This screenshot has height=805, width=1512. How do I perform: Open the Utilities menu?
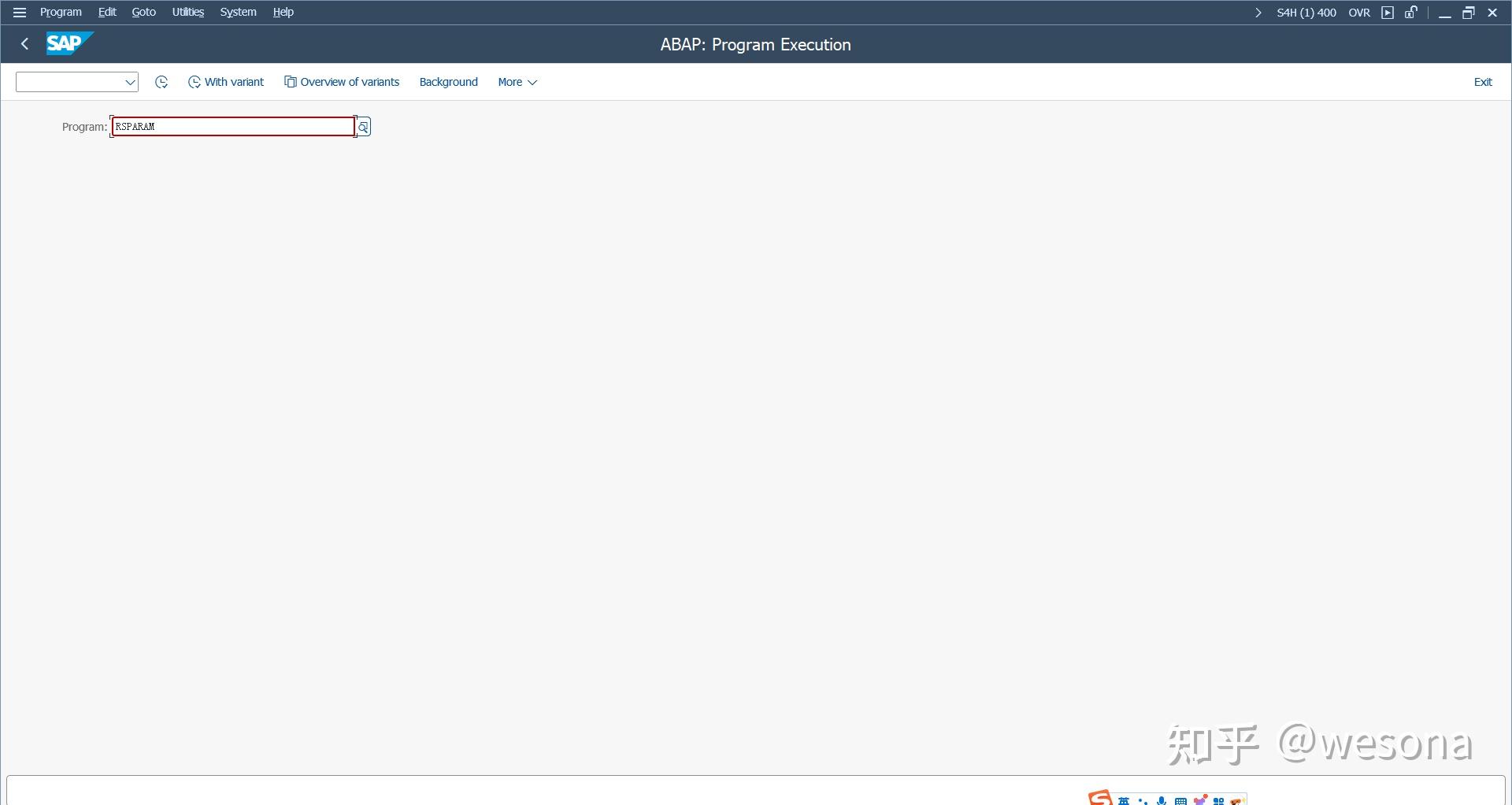pyautogui.click(x=187, y=12)
